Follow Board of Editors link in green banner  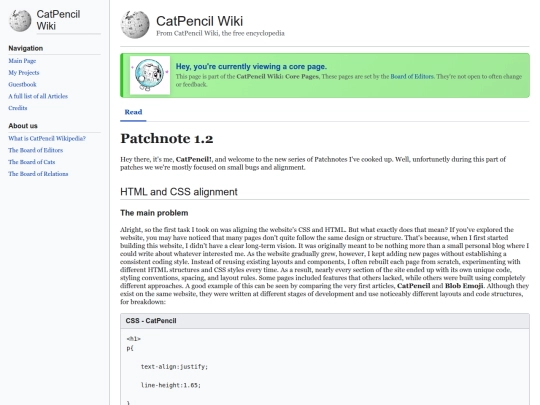coord(412,76)
